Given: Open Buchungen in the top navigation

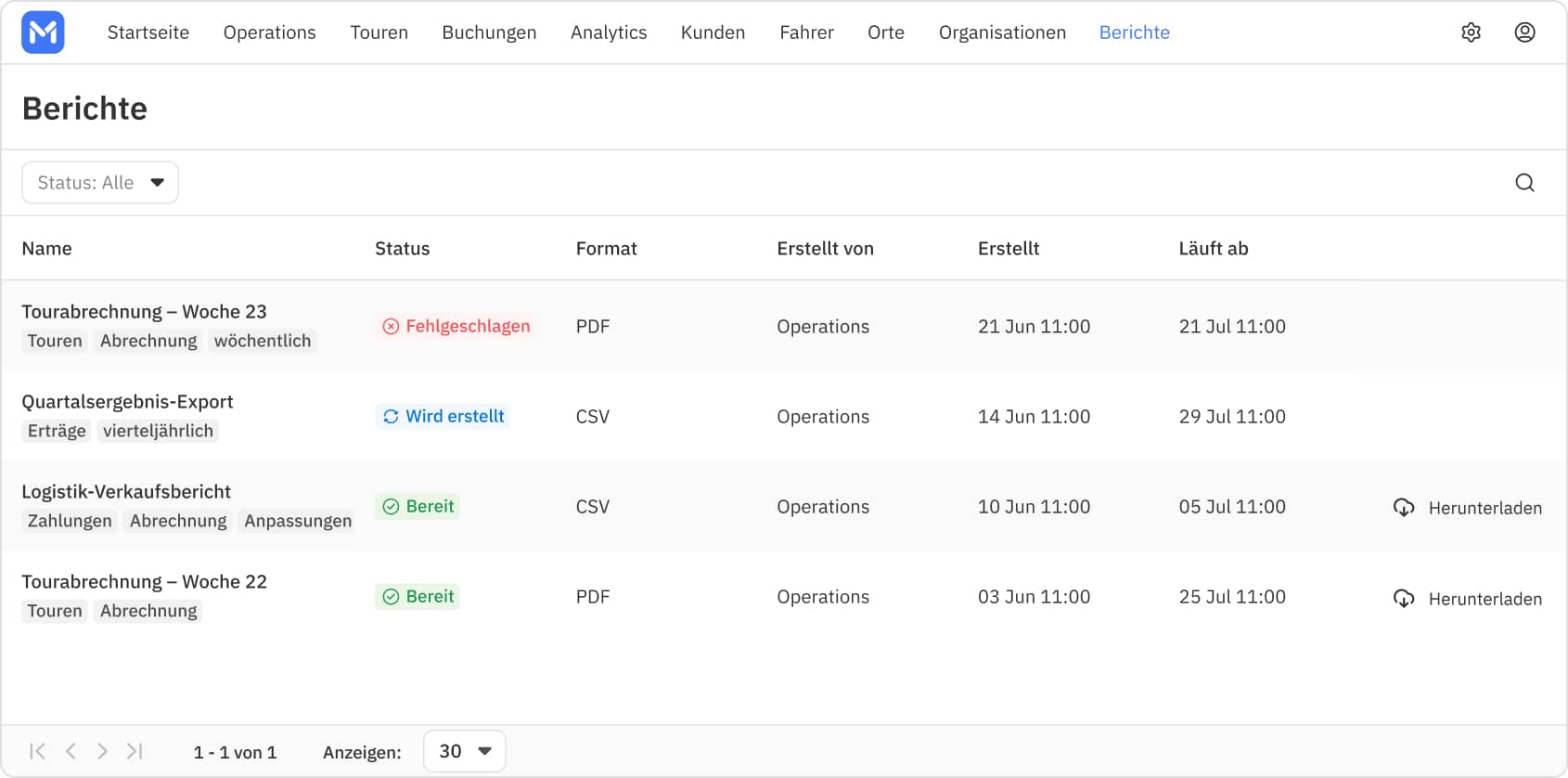Looking at the screenshot, I should [489, 32].
